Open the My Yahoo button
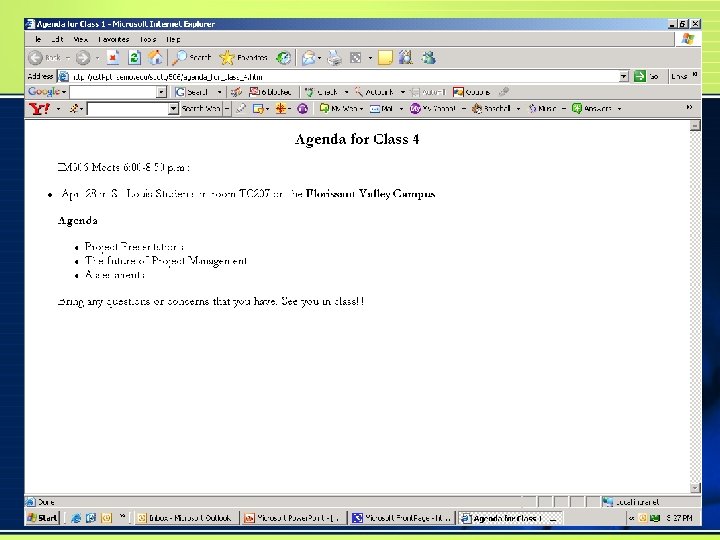 coord(433,109)
